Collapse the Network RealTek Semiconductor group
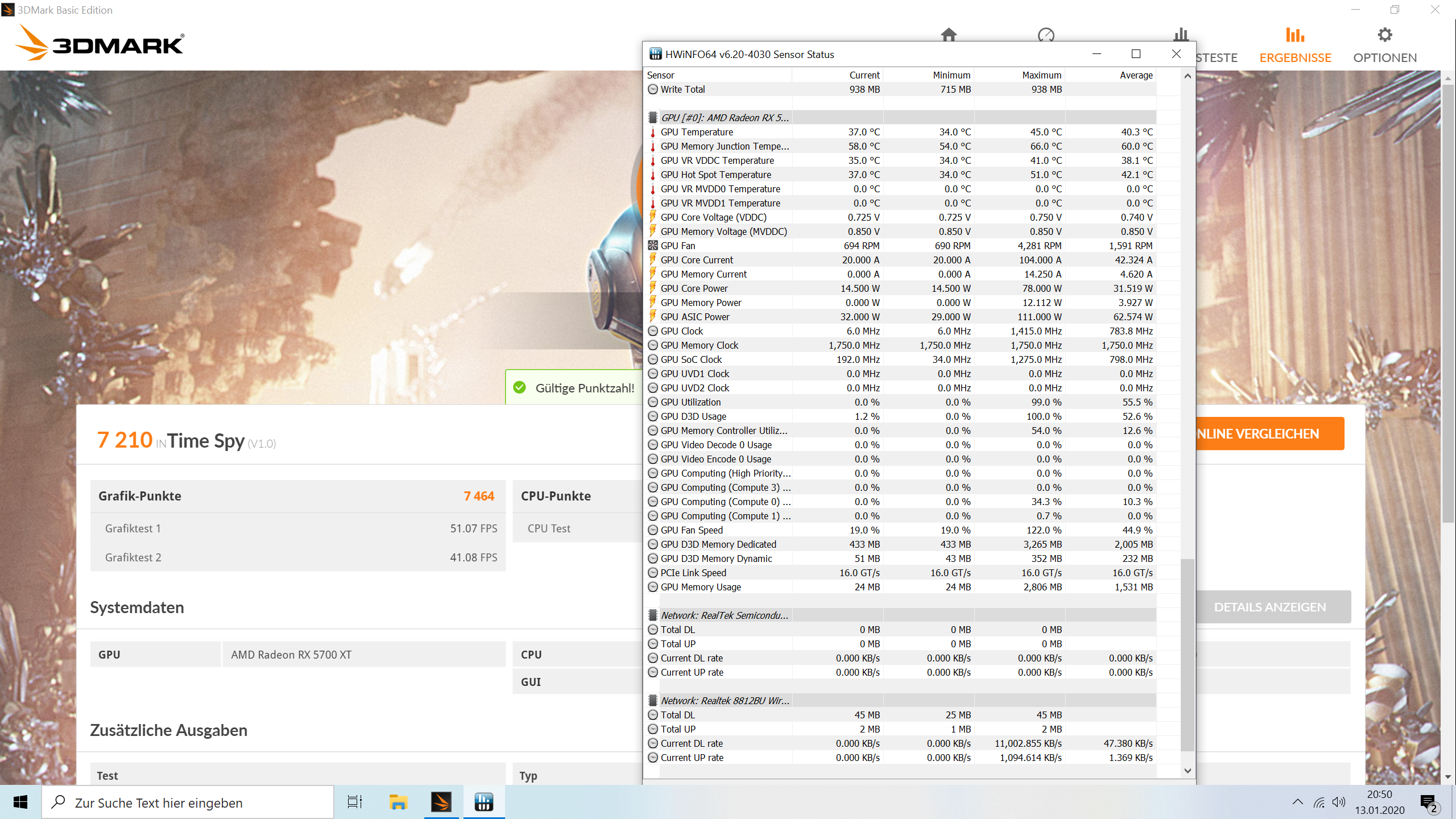 652,615
